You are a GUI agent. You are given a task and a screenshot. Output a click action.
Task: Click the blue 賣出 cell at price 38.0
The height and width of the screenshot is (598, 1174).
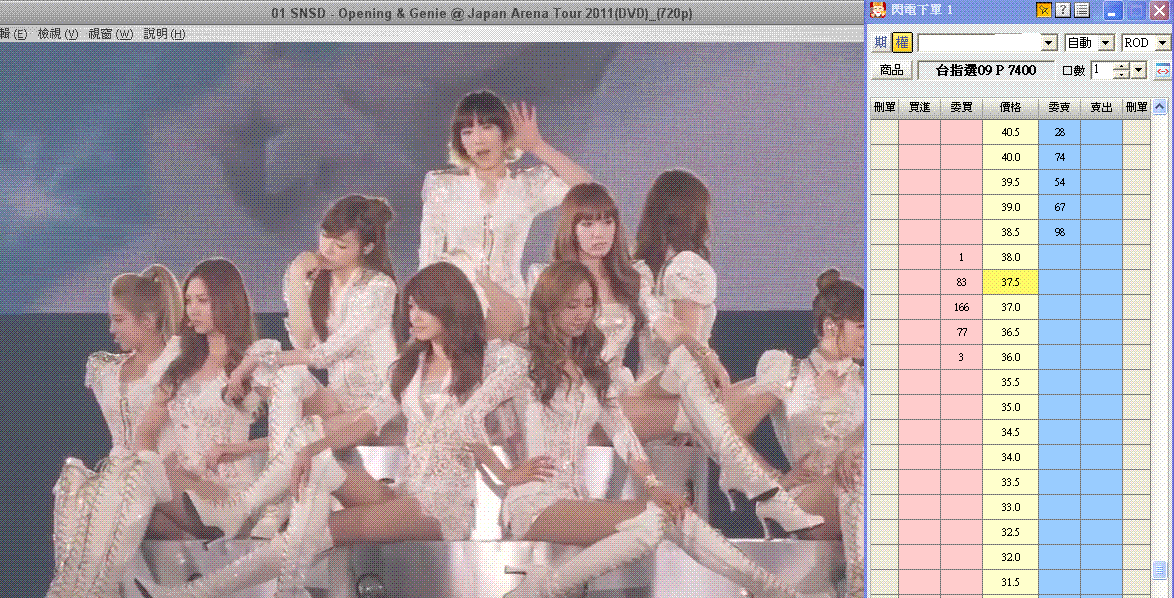(x=1101, y=257)
